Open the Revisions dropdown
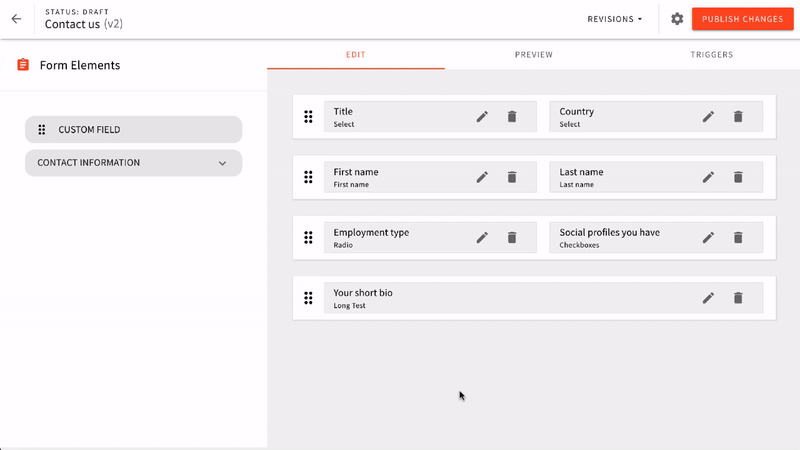Image resolution: width=800 pixels, height=450 pixels. [x=614, y=19]
